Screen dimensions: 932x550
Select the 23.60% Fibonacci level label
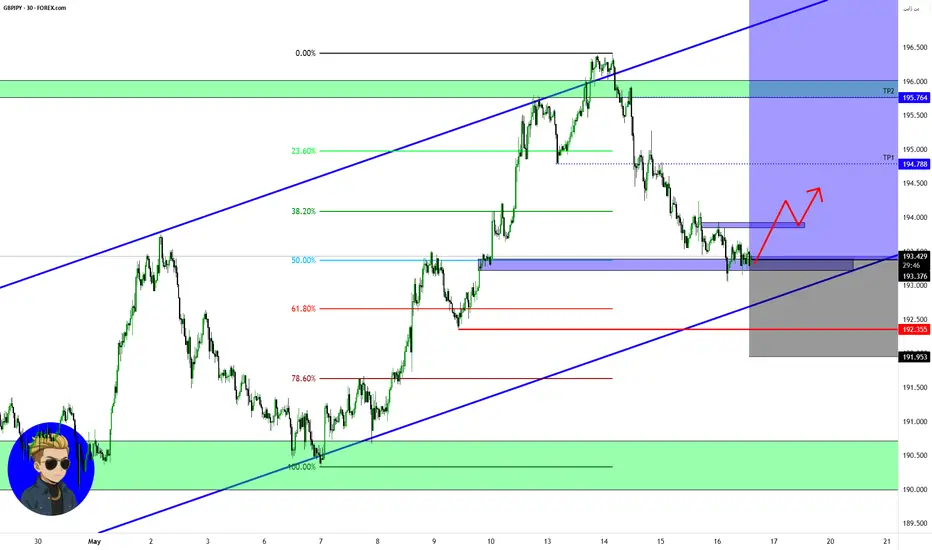coord(304,151)
